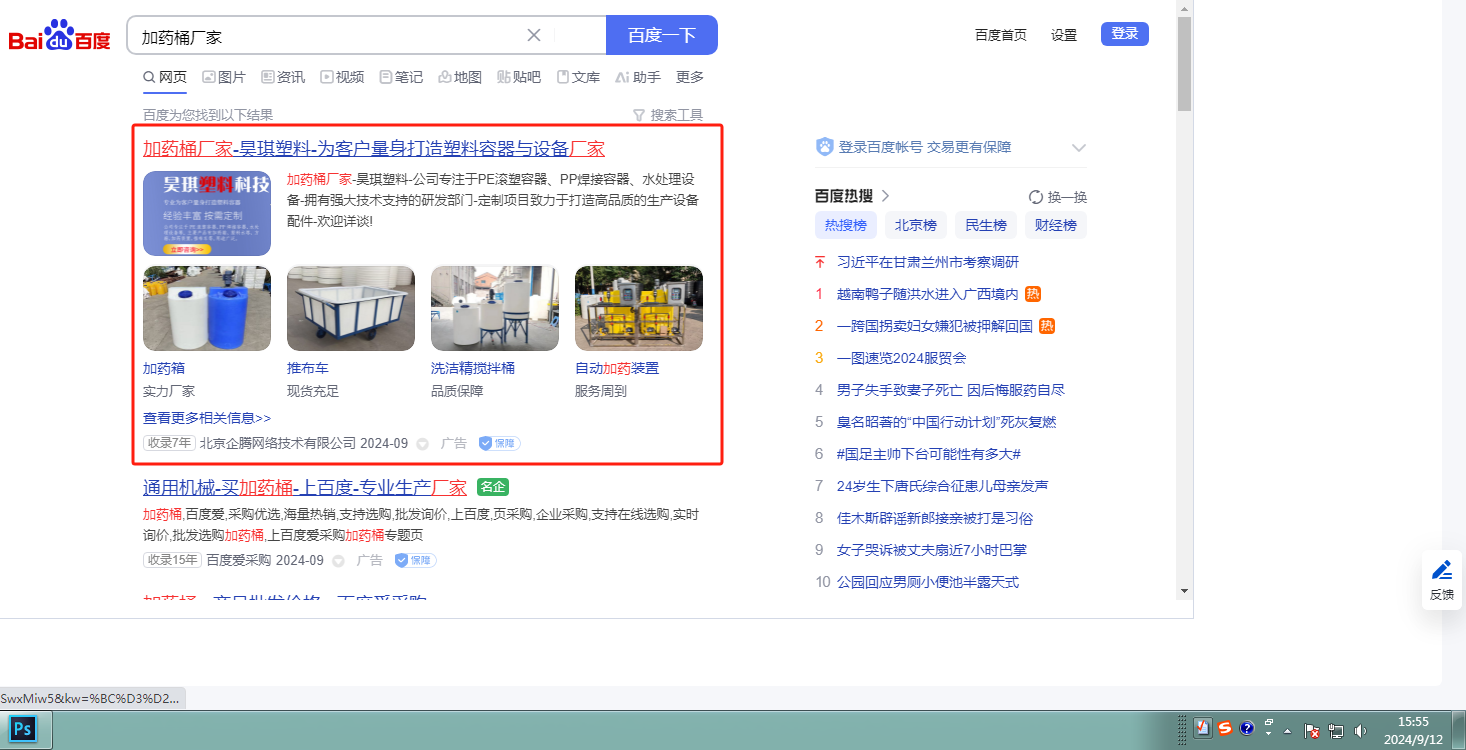Open the 反馈 feedback button
The height and width of the screenshot is (750, 1466).
point(1442,581)
